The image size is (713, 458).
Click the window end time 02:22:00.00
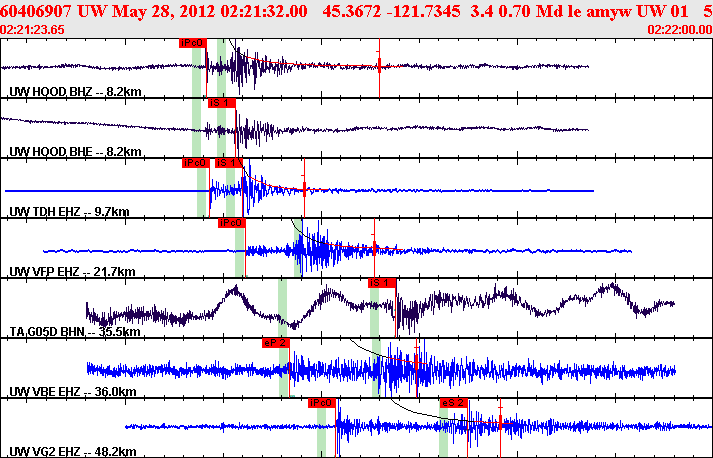point(680,30)
